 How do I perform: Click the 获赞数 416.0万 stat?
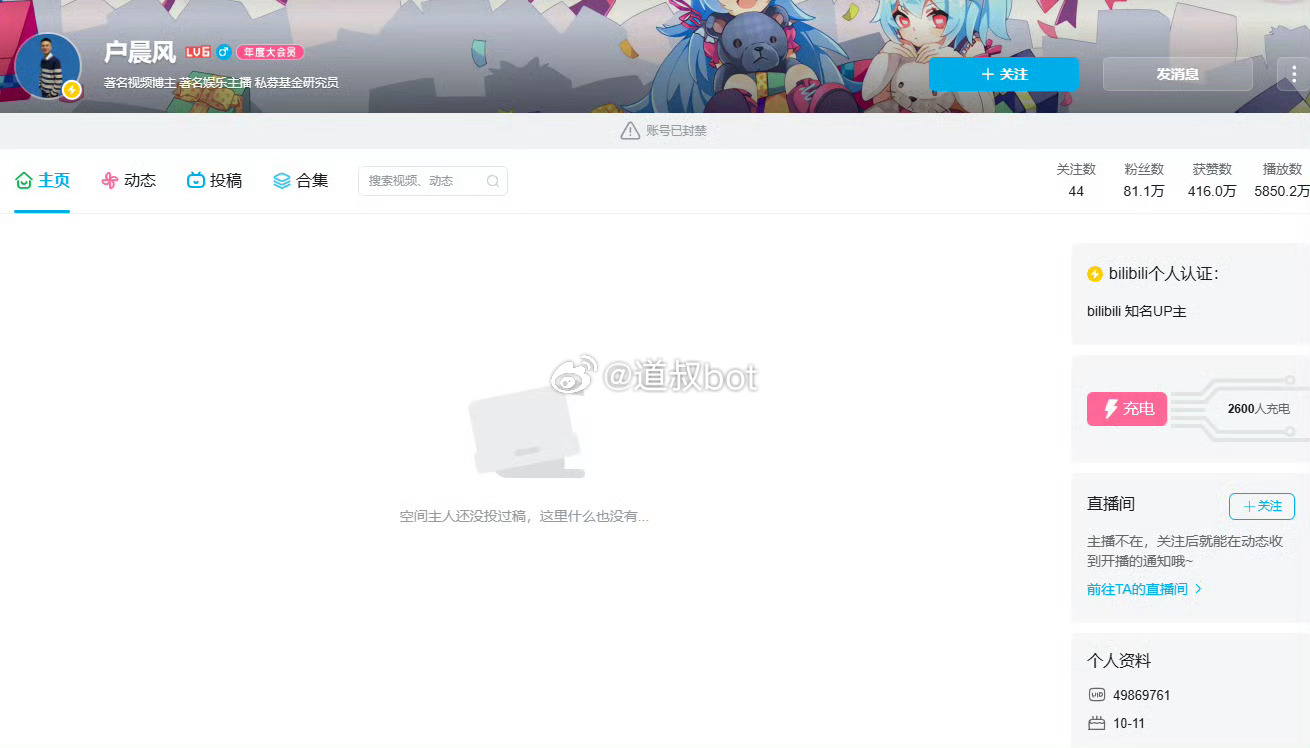click(1212, 180)
